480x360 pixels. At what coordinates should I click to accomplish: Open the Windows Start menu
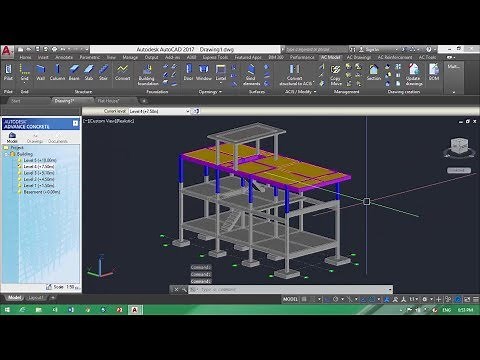[x=7, y=310]
